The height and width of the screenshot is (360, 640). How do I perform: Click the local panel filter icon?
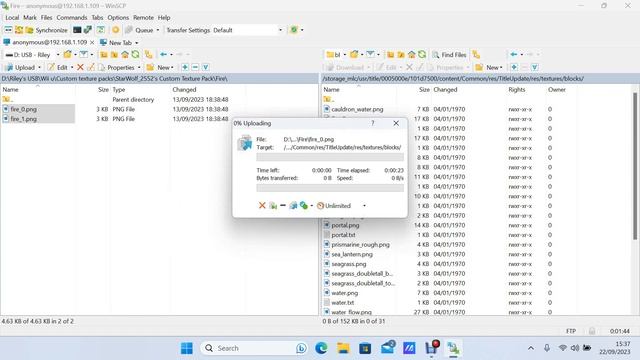pyautogui.click(x=84, y=54)
